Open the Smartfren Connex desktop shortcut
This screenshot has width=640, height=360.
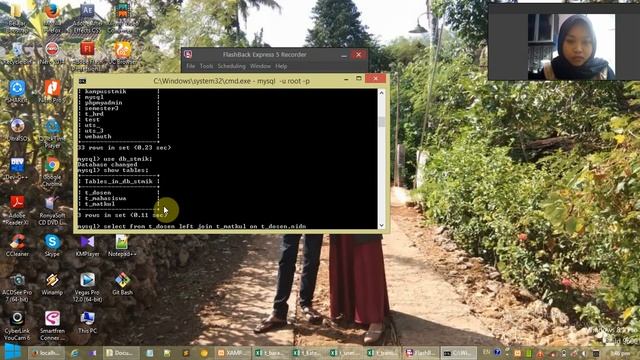tap(52, 325)
